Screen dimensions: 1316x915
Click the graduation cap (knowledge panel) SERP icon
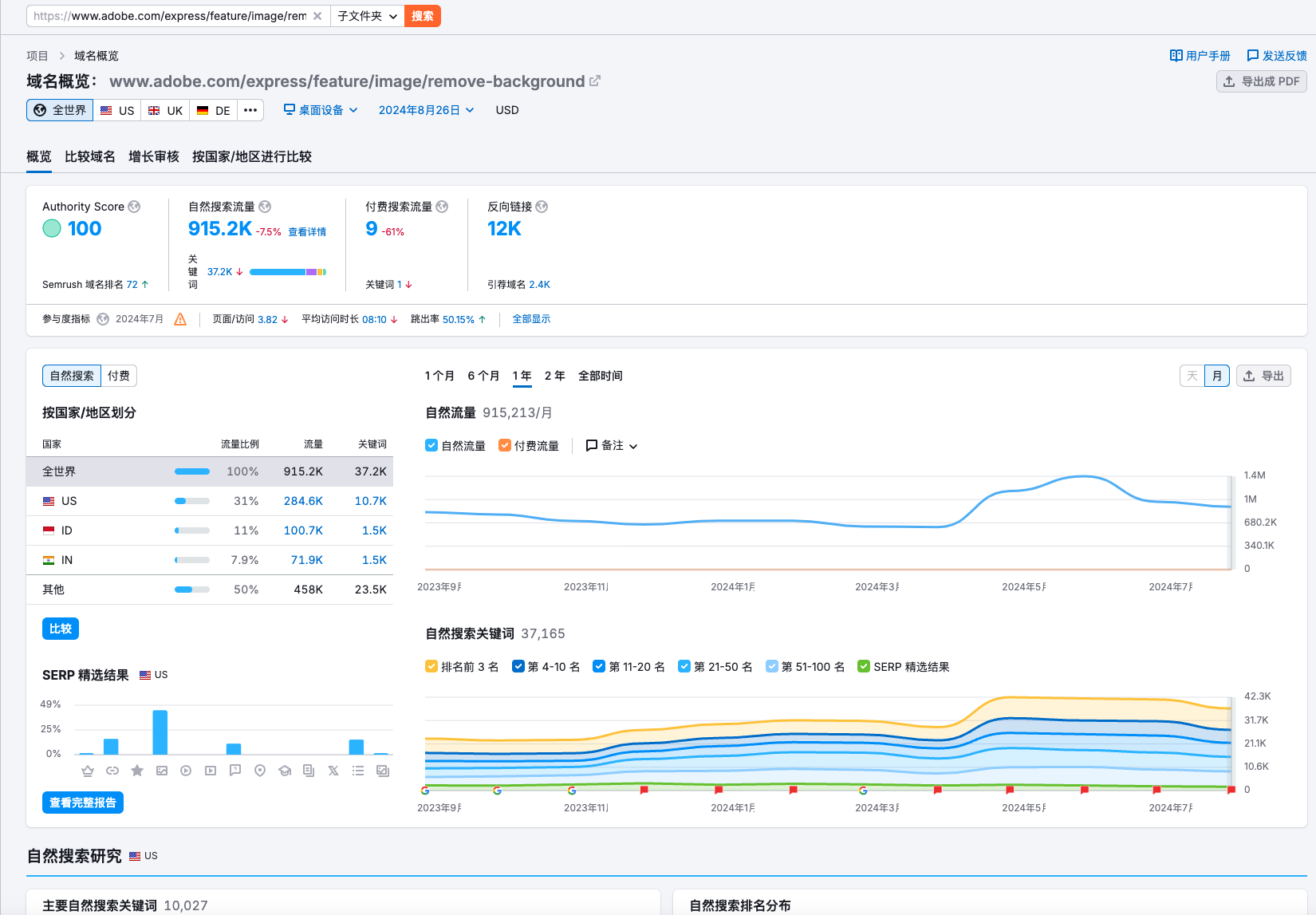[x=285, y=771]
